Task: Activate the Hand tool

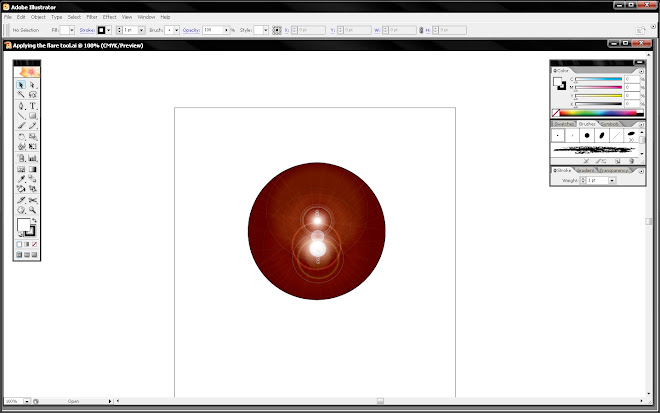Action: pos(21,210)
